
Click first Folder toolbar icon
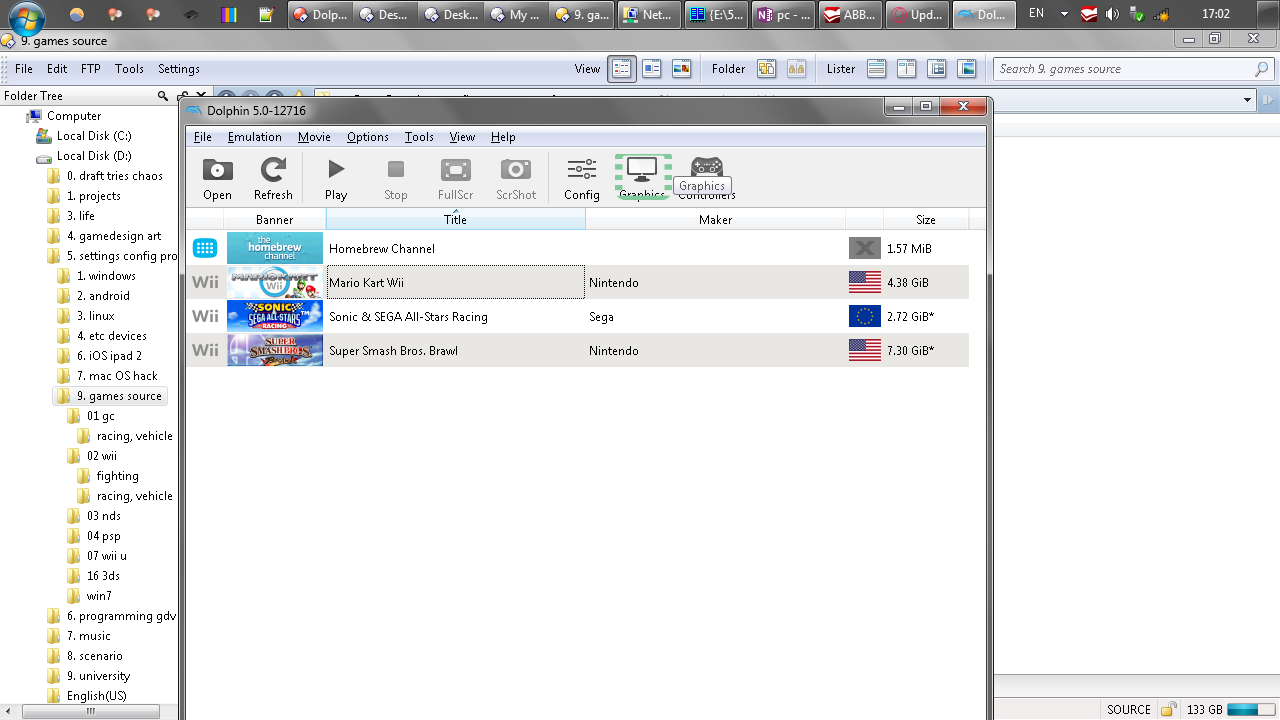[x=767, y=69]
